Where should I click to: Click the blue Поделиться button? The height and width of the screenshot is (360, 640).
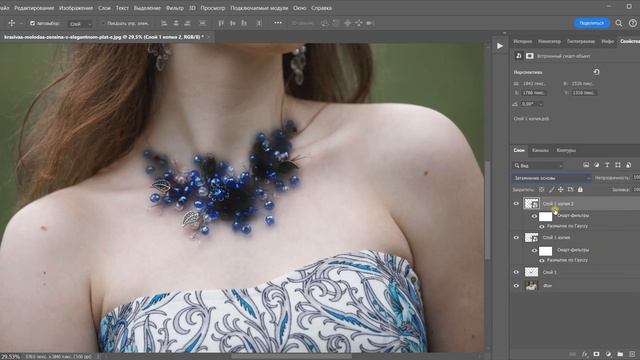591,23
